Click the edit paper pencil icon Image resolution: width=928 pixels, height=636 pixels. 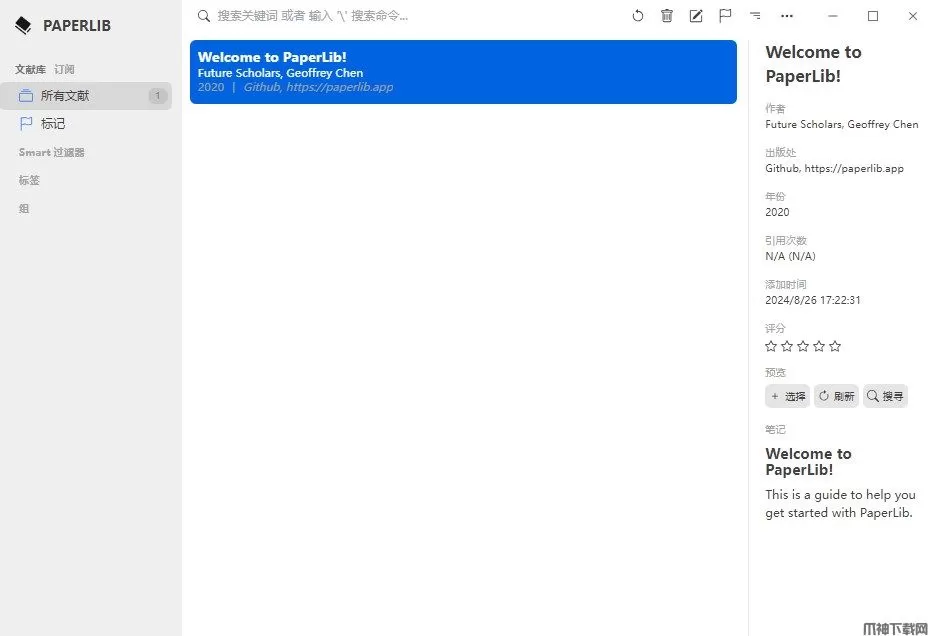[696, 16]
